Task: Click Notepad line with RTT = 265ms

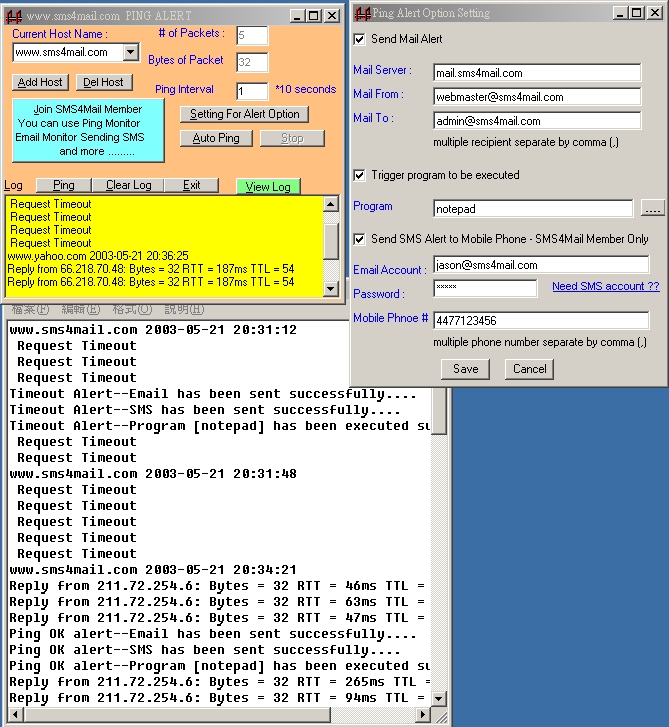Action: click(x=220, y=682)
